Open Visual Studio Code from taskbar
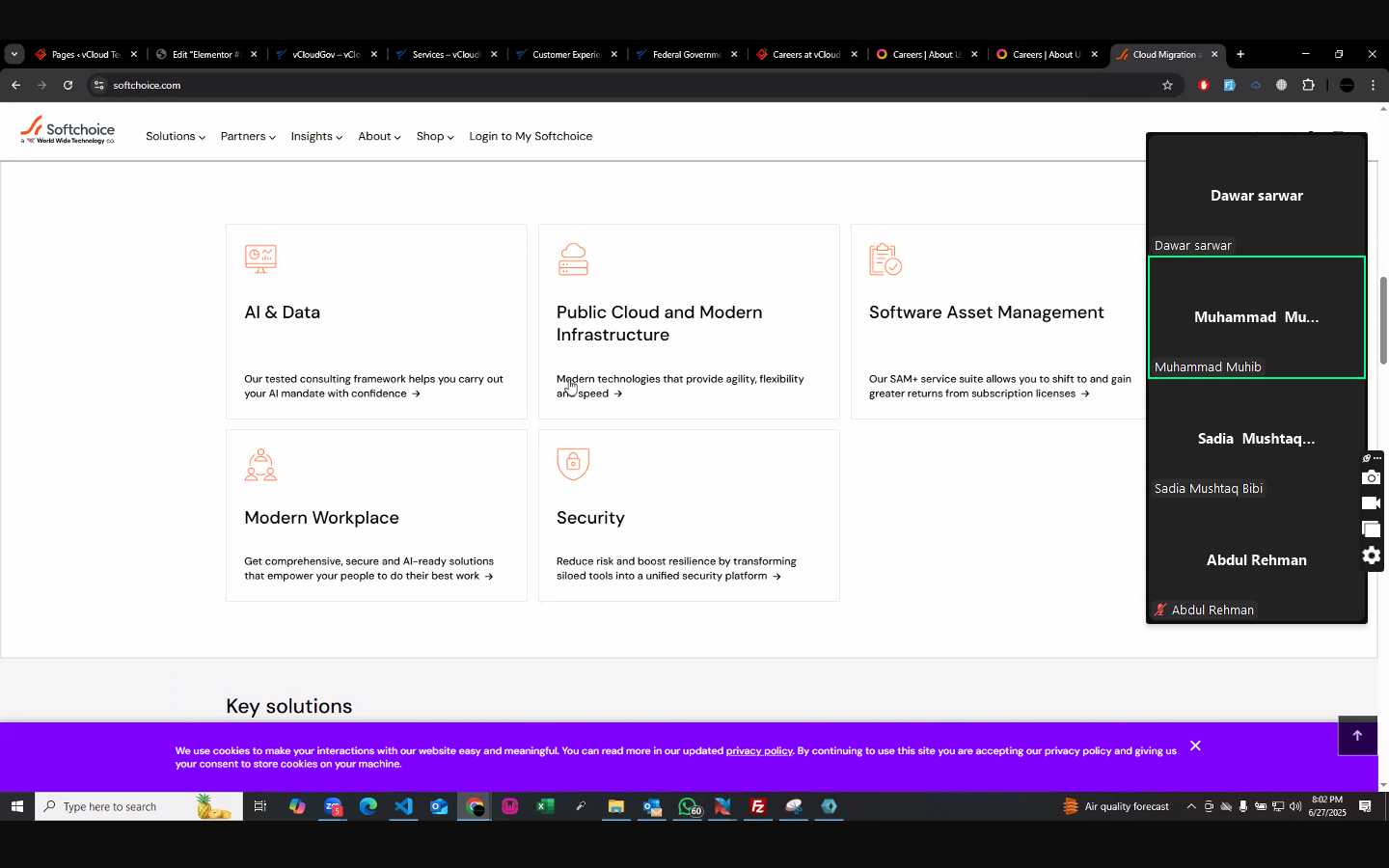The width and height of the screenshot is (1389, 868). (403, 806)
